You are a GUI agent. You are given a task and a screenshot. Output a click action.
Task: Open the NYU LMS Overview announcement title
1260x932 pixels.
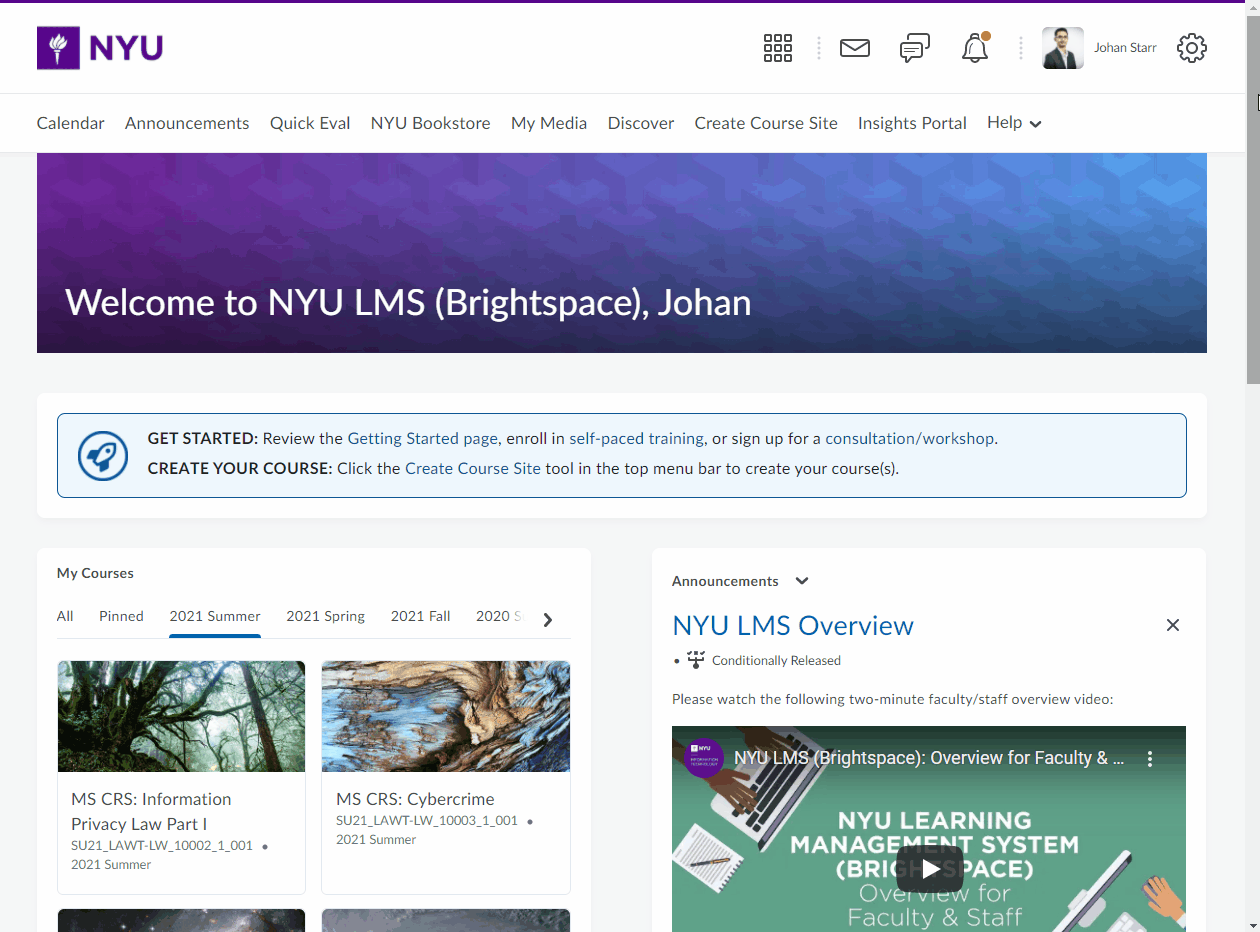[793, 626]
